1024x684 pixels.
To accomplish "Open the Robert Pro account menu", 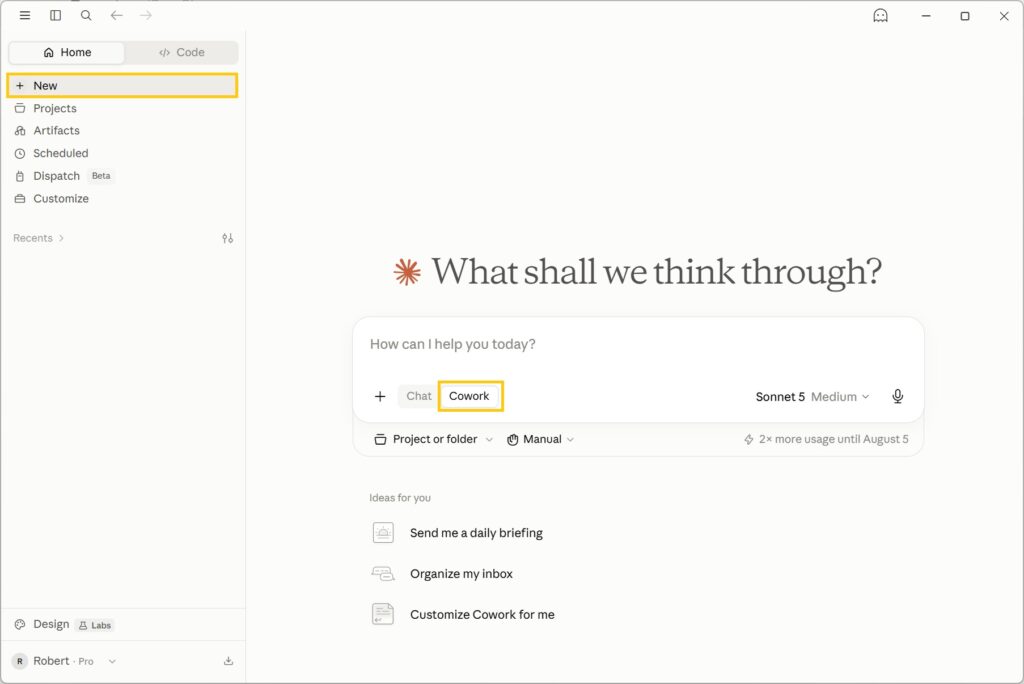I will pos(64,661).
